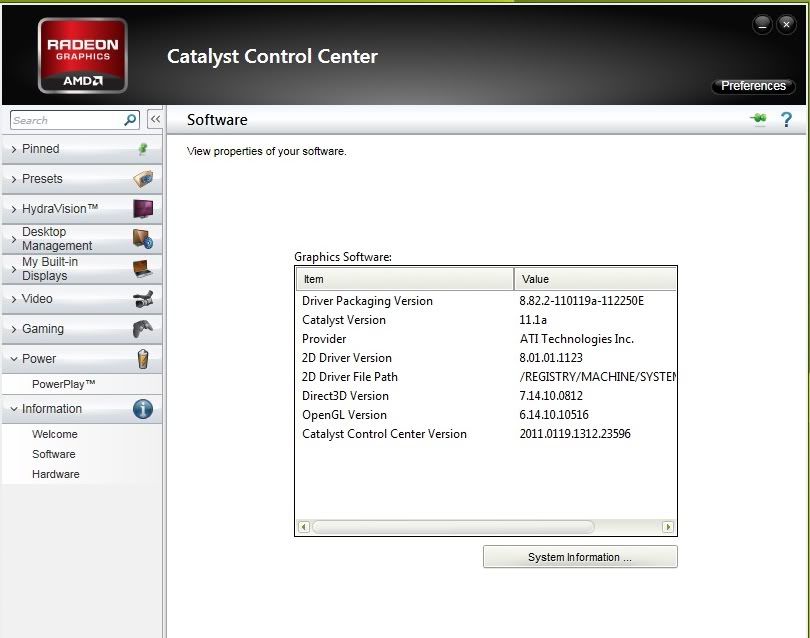Expand the Desktop Management section

(x=82, y=239)
